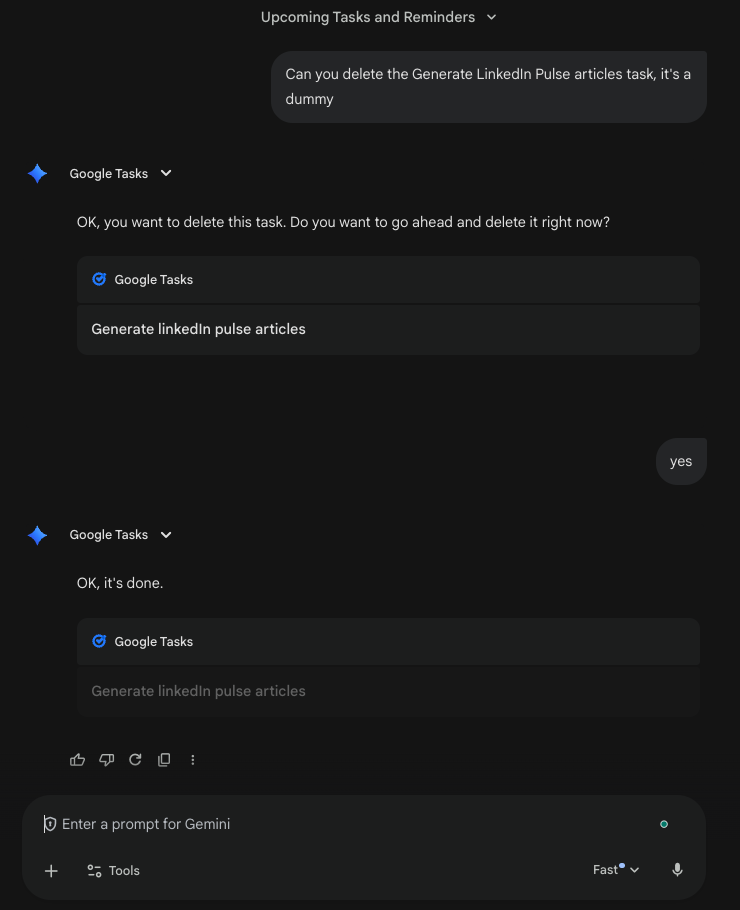The width and height of the screenshot is (740, 910).
Task: Expand the Upcoming Tasks and Reminders title chevron
Action: tap(491, 17)
